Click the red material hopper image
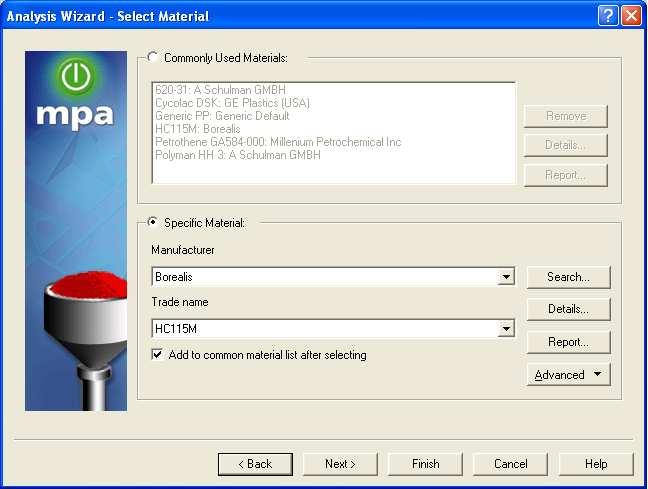648x489 pixels. (86, 340)
